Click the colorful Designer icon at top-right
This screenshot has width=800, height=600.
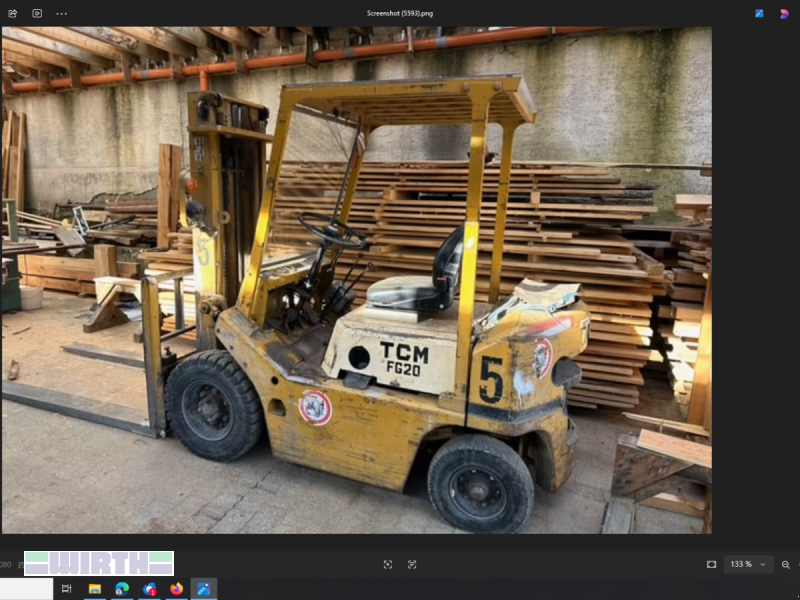click(784, 13)
